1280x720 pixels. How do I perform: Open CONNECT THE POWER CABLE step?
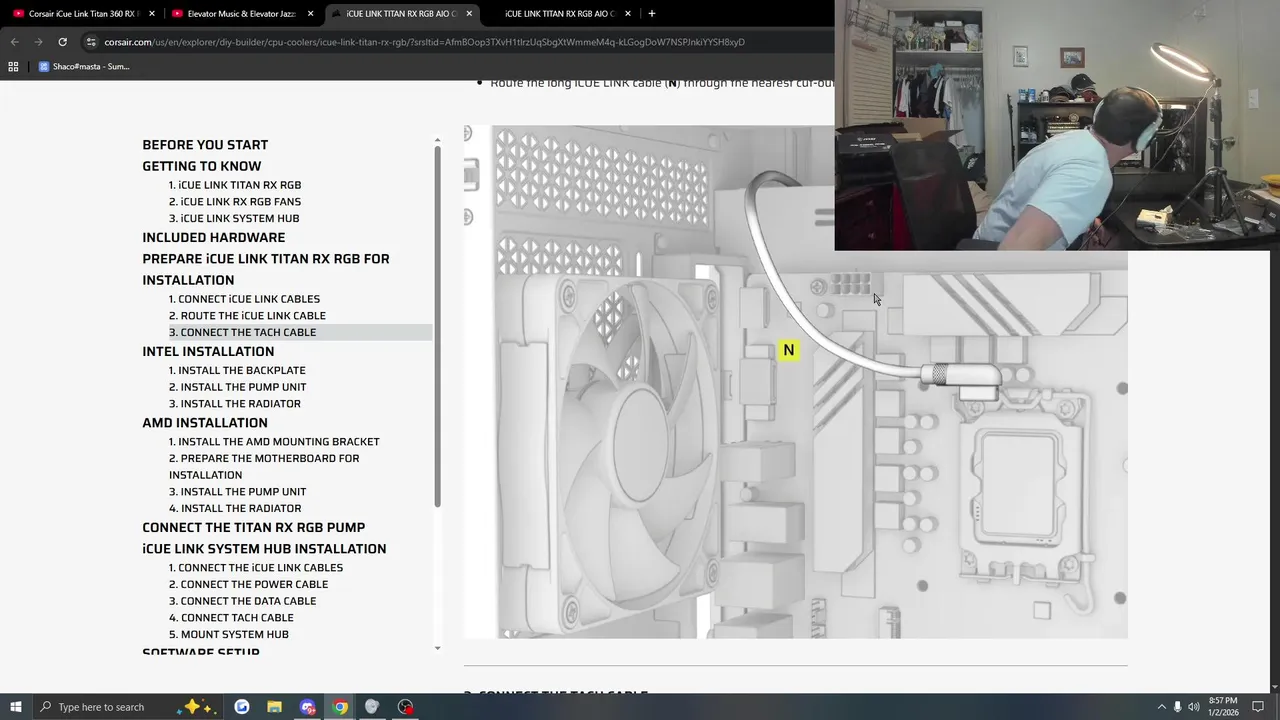(248, 584)
